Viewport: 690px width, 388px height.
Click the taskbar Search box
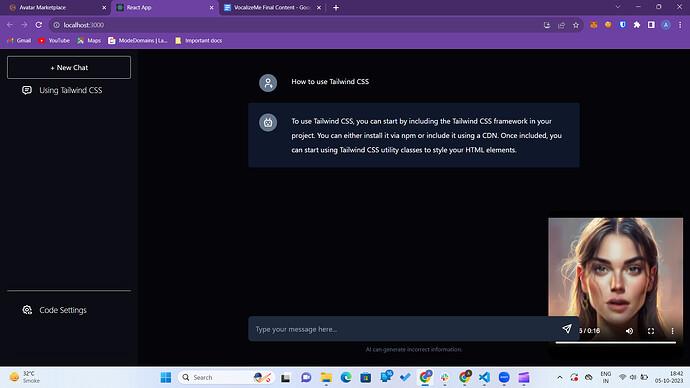(x=227, y=377)
